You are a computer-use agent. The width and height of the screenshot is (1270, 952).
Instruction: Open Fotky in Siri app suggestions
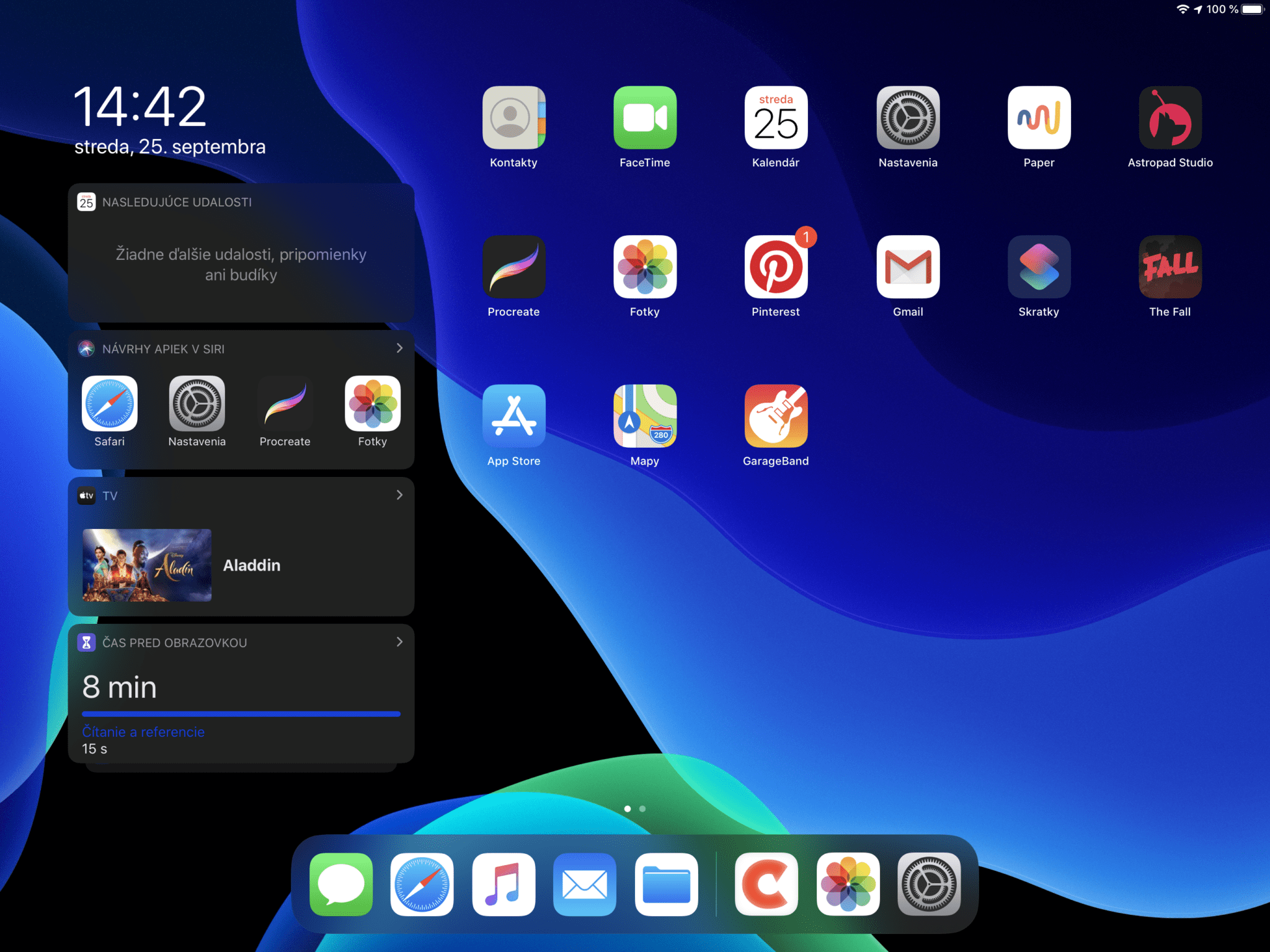373,403
